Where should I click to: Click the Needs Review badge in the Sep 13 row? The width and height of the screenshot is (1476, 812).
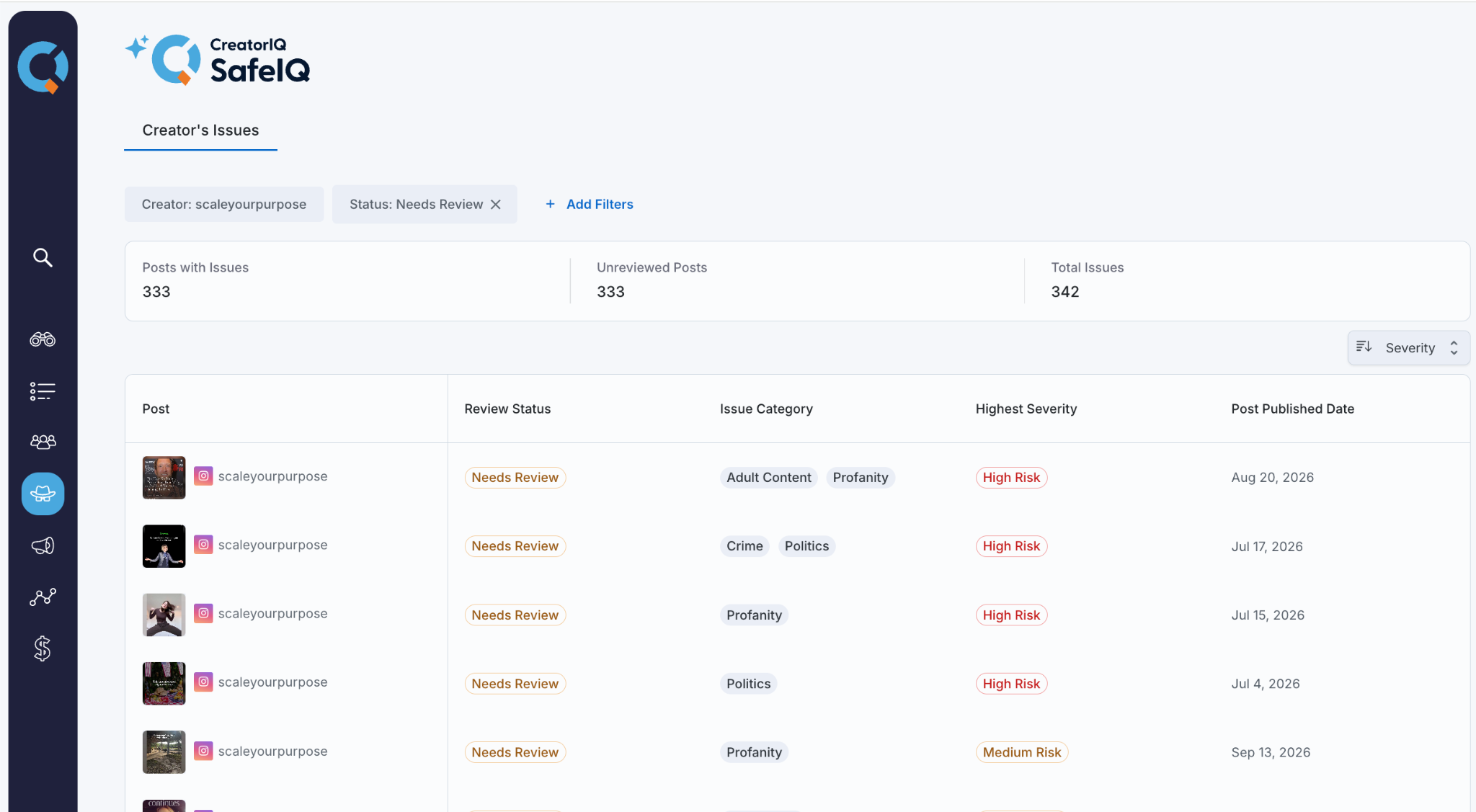(515, 752)
